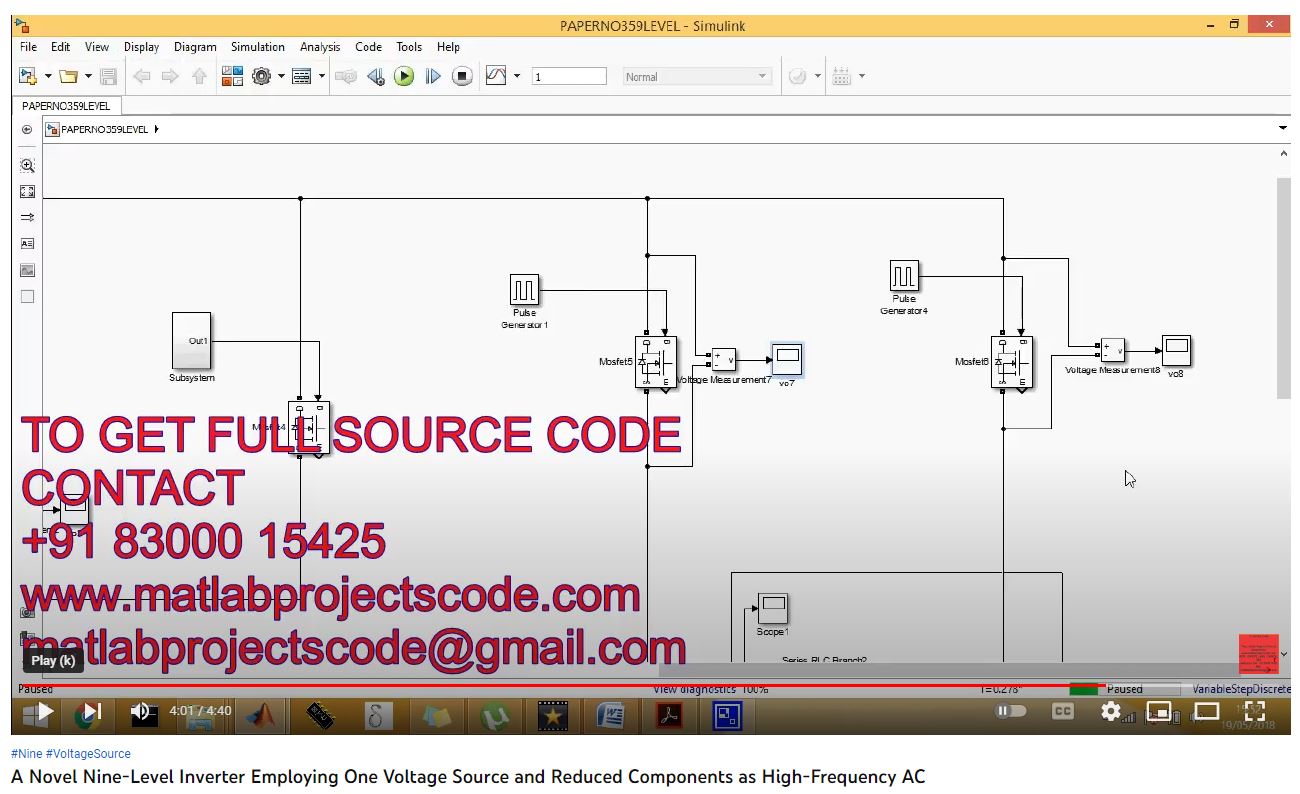Viewport: 1300px width, 794px height.
Task: Click the Run simulation green play button
Action: 404,76
